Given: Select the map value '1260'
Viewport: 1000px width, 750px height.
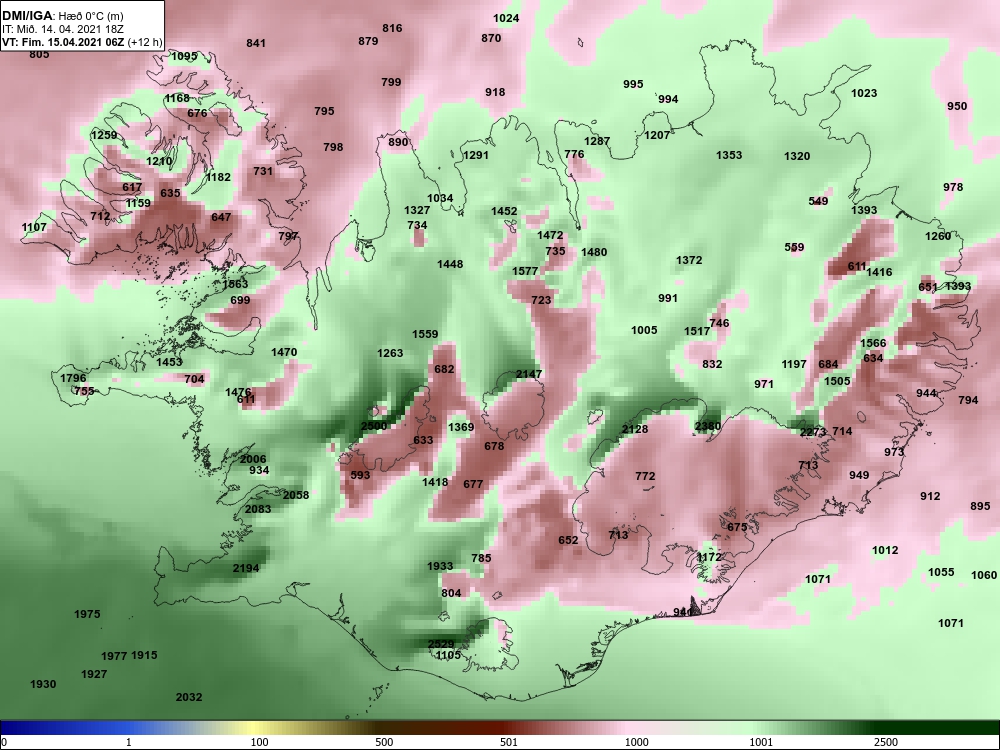Looking at the screenshot, I should tap(938, 237).
